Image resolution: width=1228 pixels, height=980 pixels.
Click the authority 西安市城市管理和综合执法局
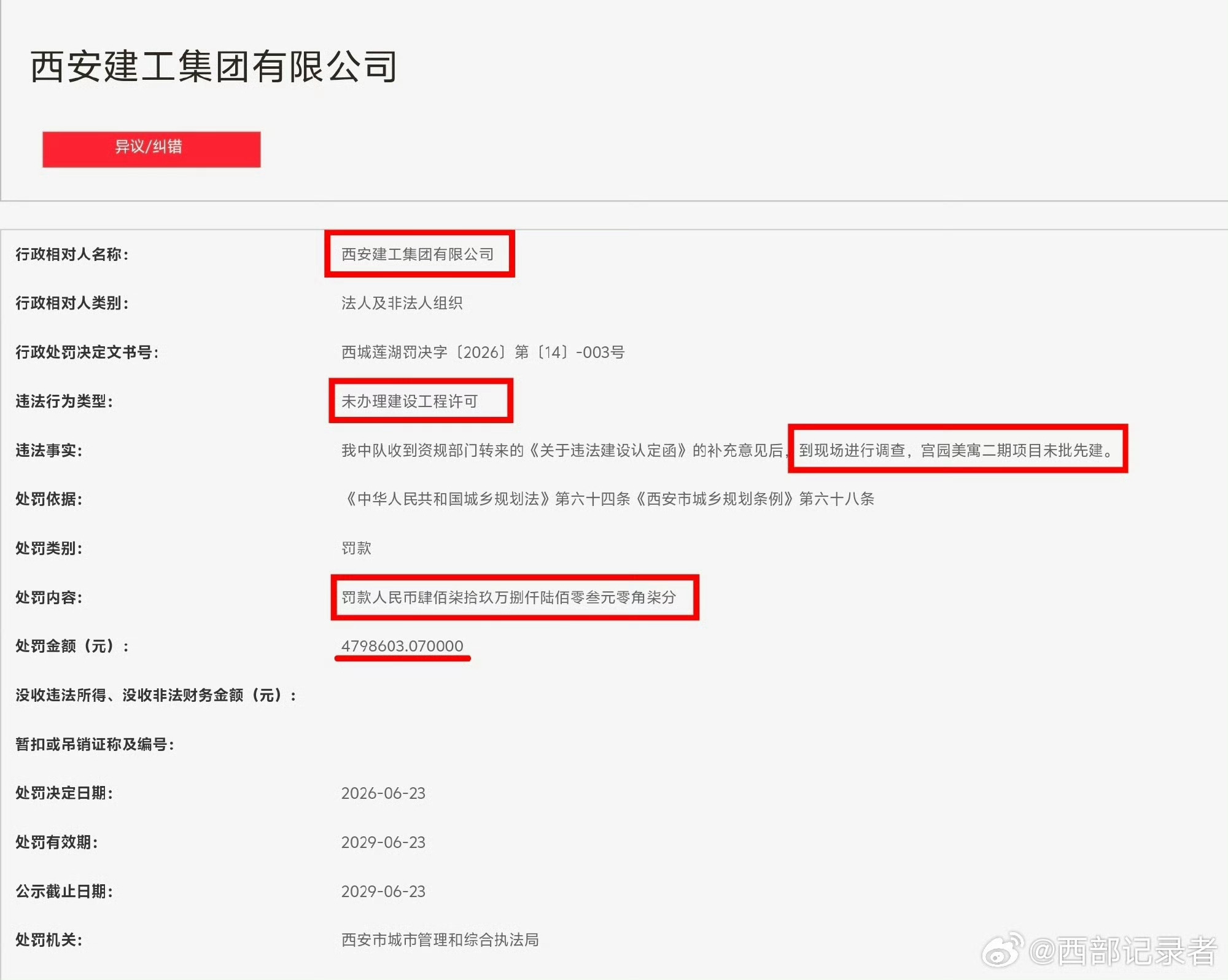(x=440, y=939)
